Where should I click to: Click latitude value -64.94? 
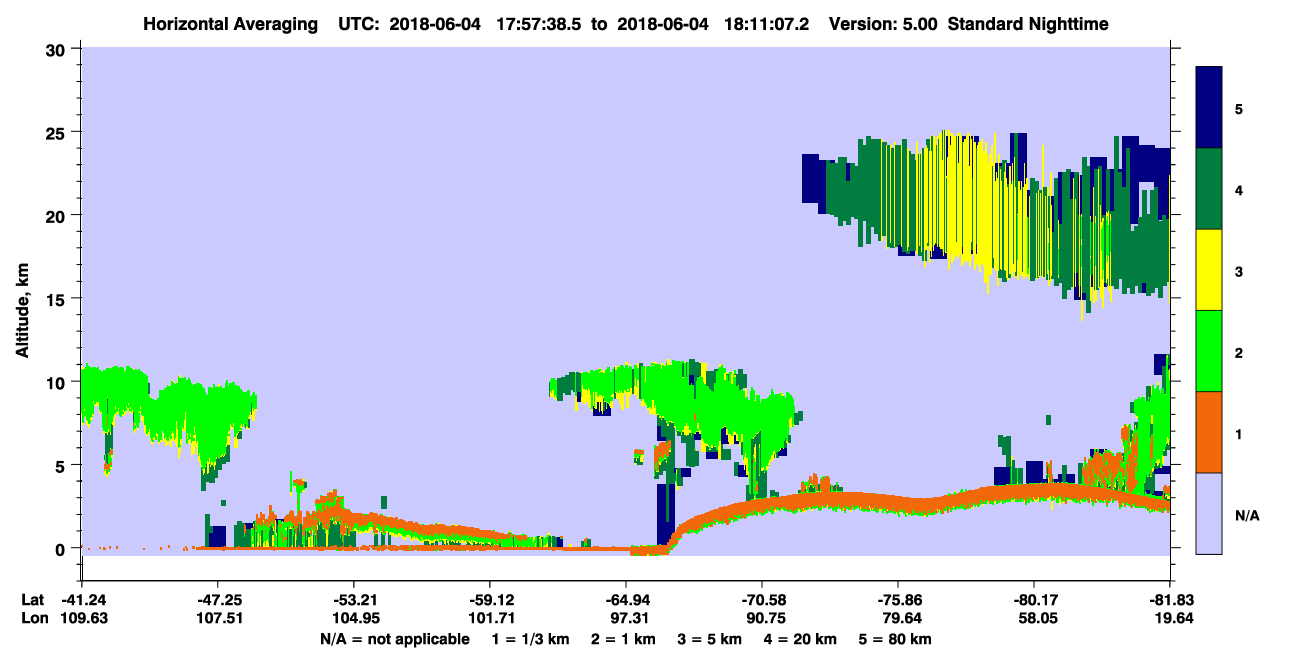coord(625,600)
